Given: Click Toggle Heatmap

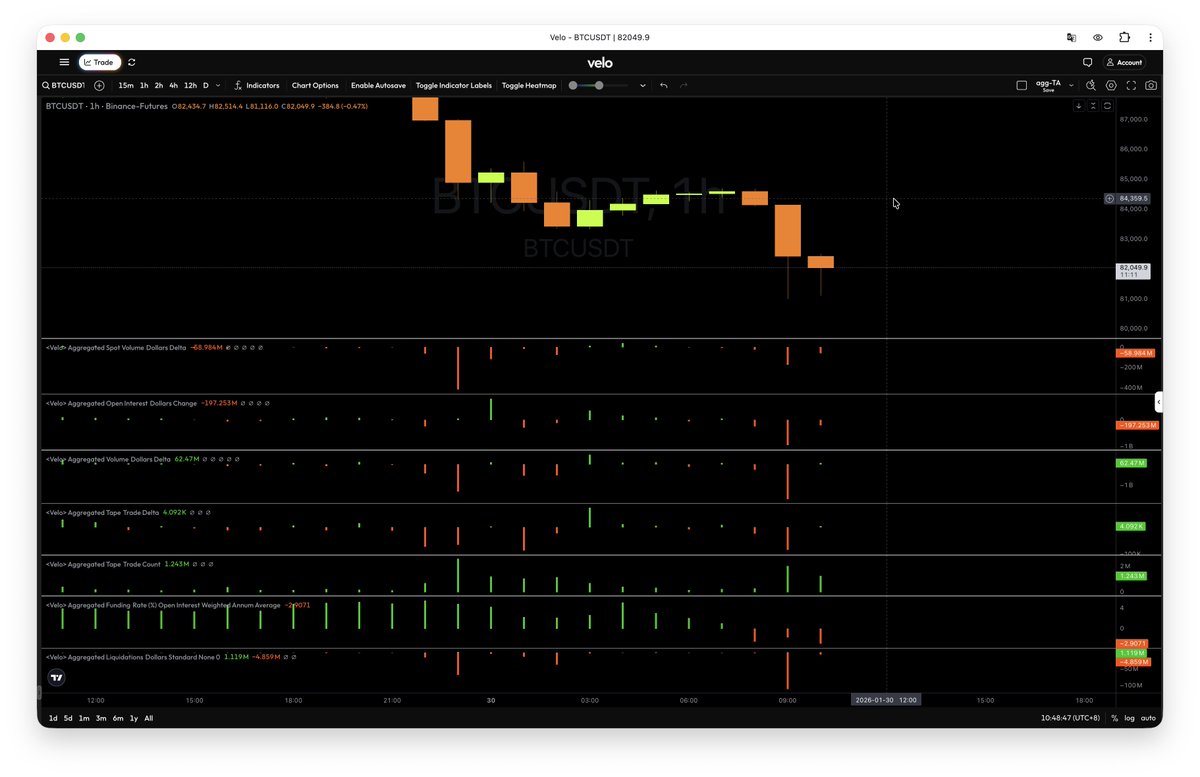Looking at the screenshot, I should pyautogui.click(x=529, y=86).
